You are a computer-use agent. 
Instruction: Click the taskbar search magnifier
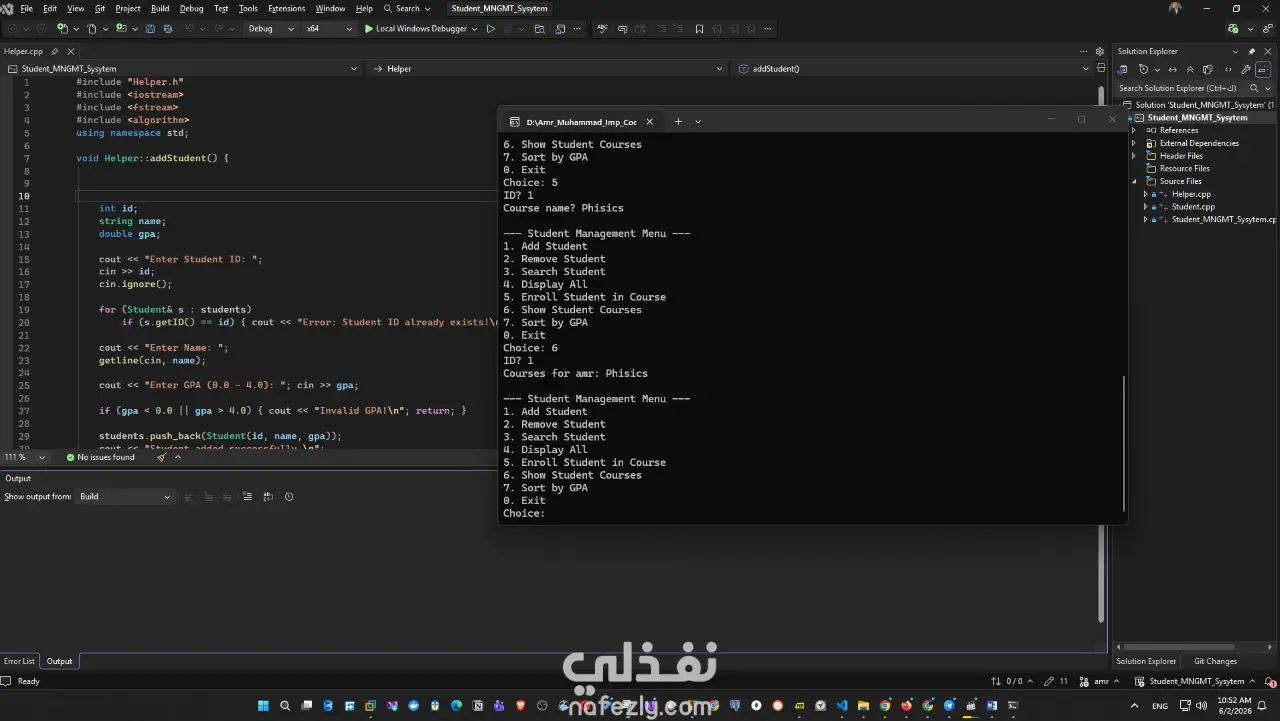tap(285, 705)
